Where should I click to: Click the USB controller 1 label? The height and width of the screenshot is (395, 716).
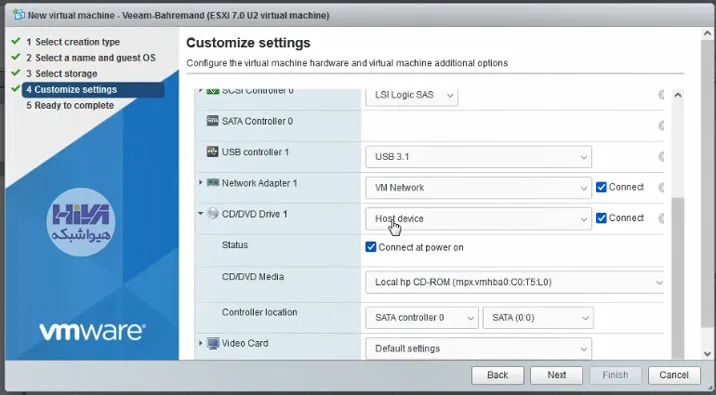[255, 152]
